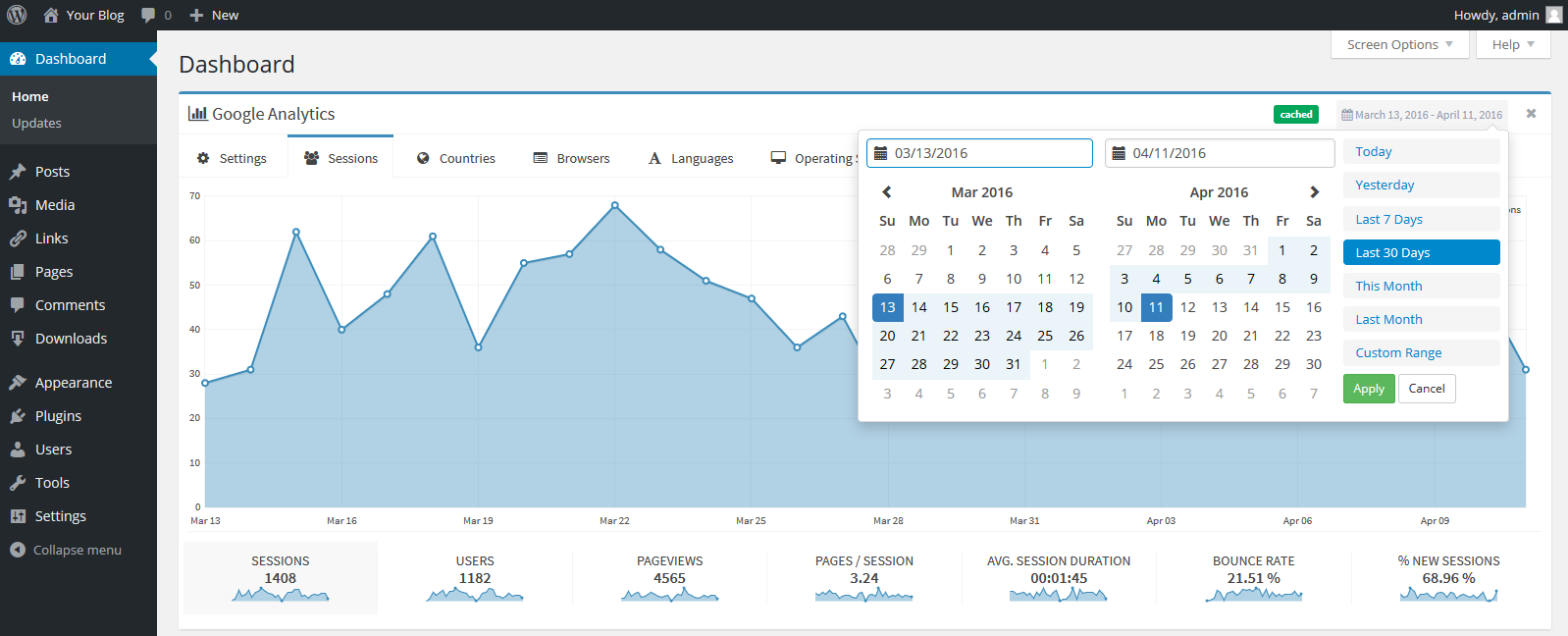Screen dimensions: 1568x636
Task: Go to next month in calendar
Action: click(1314, 192)
